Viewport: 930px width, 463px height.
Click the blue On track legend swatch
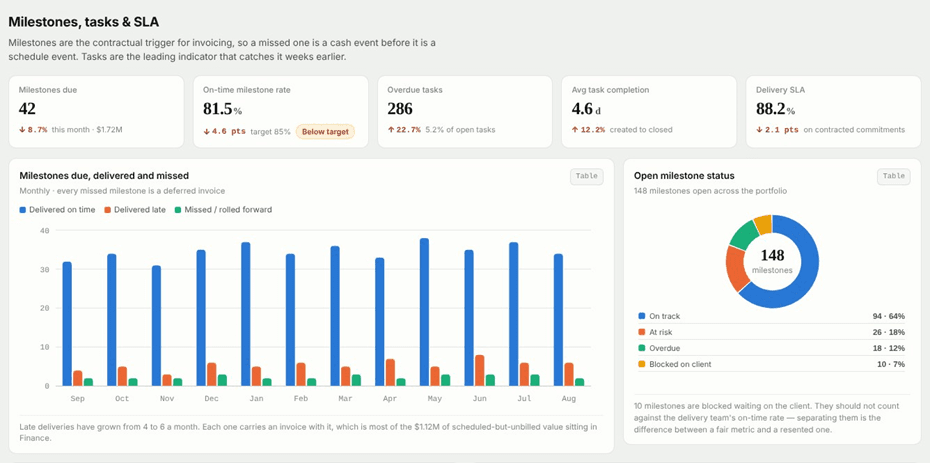641,317
